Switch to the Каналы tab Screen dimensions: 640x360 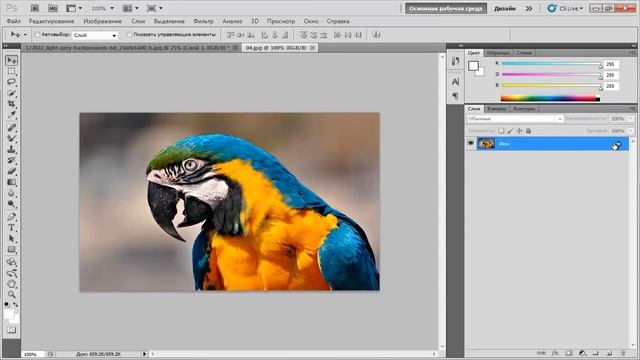pos(497,109)
